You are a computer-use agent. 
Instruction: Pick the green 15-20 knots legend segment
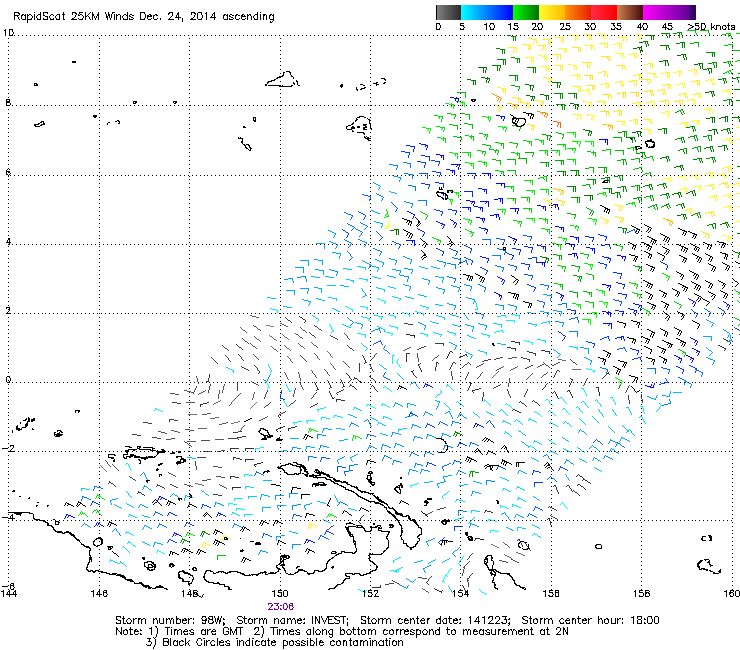coord(526,12)
